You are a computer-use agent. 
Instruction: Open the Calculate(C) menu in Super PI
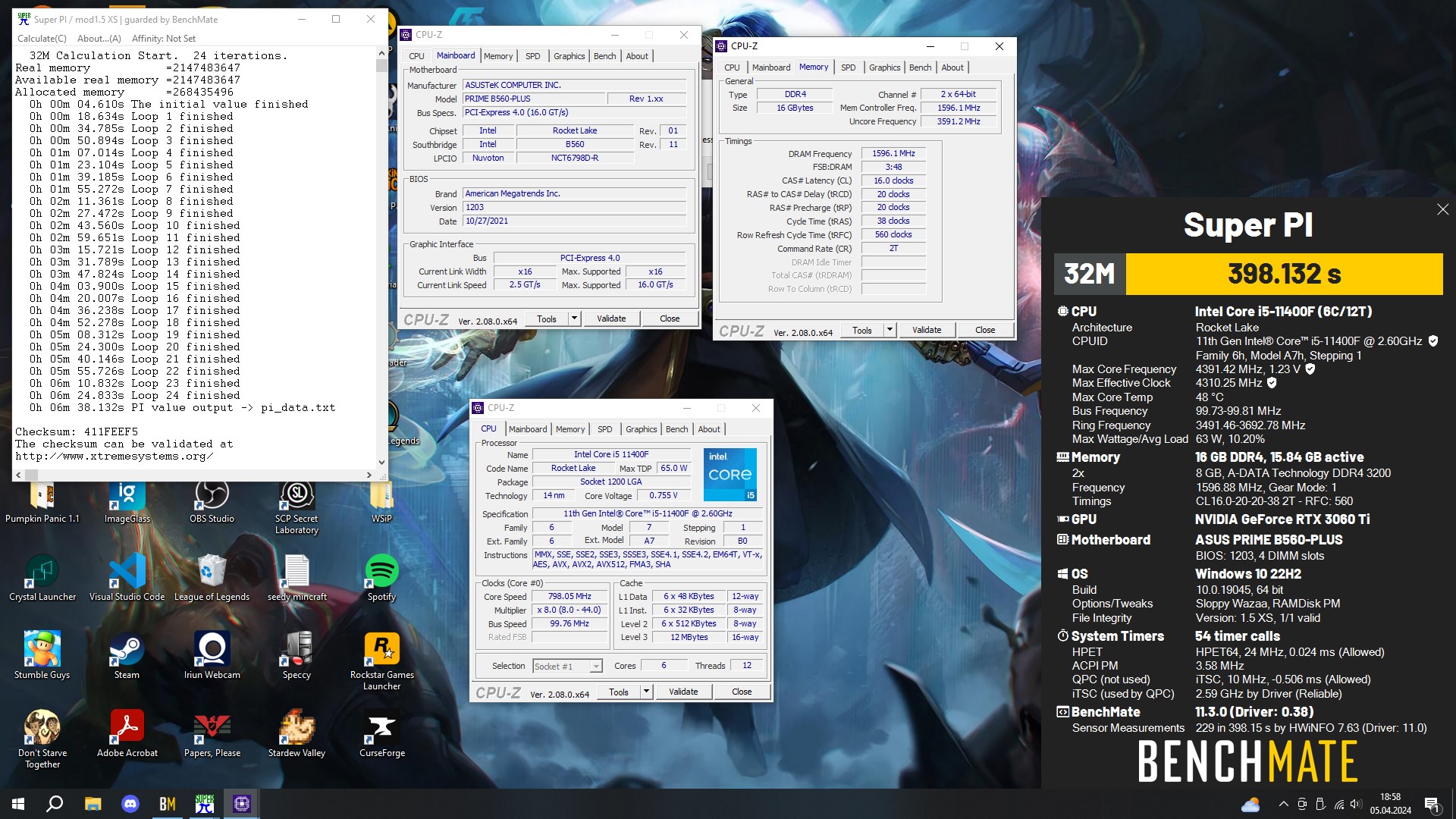coord(42,39)
